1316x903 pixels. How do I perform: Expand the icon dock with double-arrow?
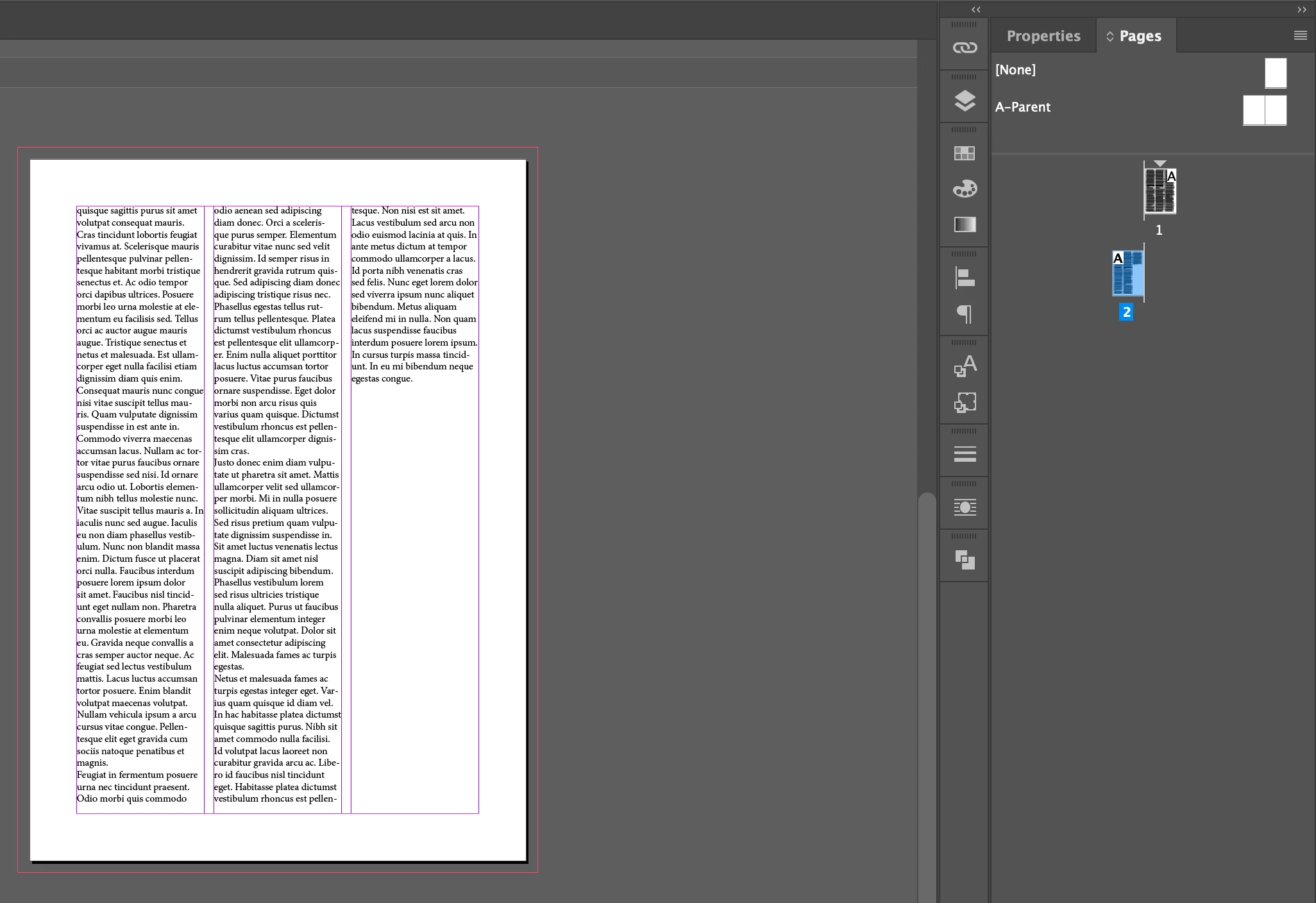[975, 10]
